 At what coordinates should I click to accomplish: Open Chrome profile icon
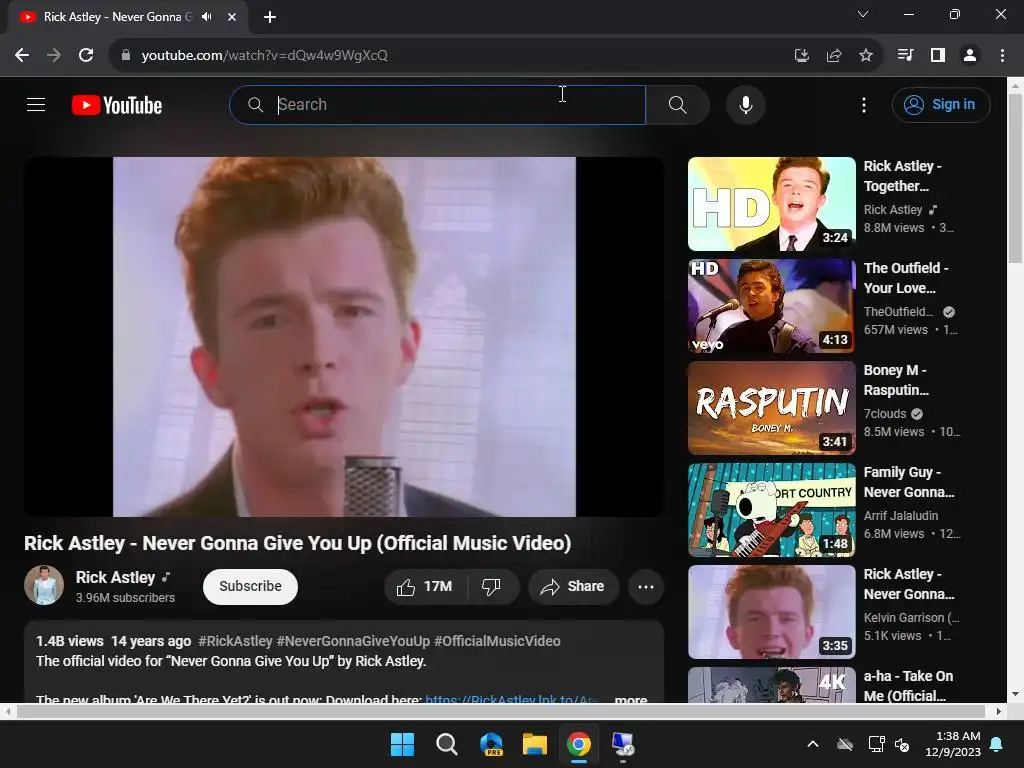pos(970,55)
